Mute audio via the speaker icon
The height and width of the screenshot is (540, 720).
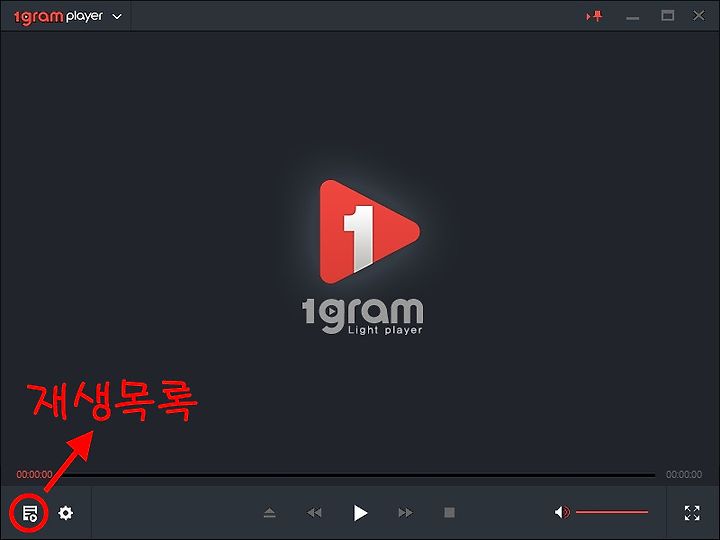tap(562, 512)
